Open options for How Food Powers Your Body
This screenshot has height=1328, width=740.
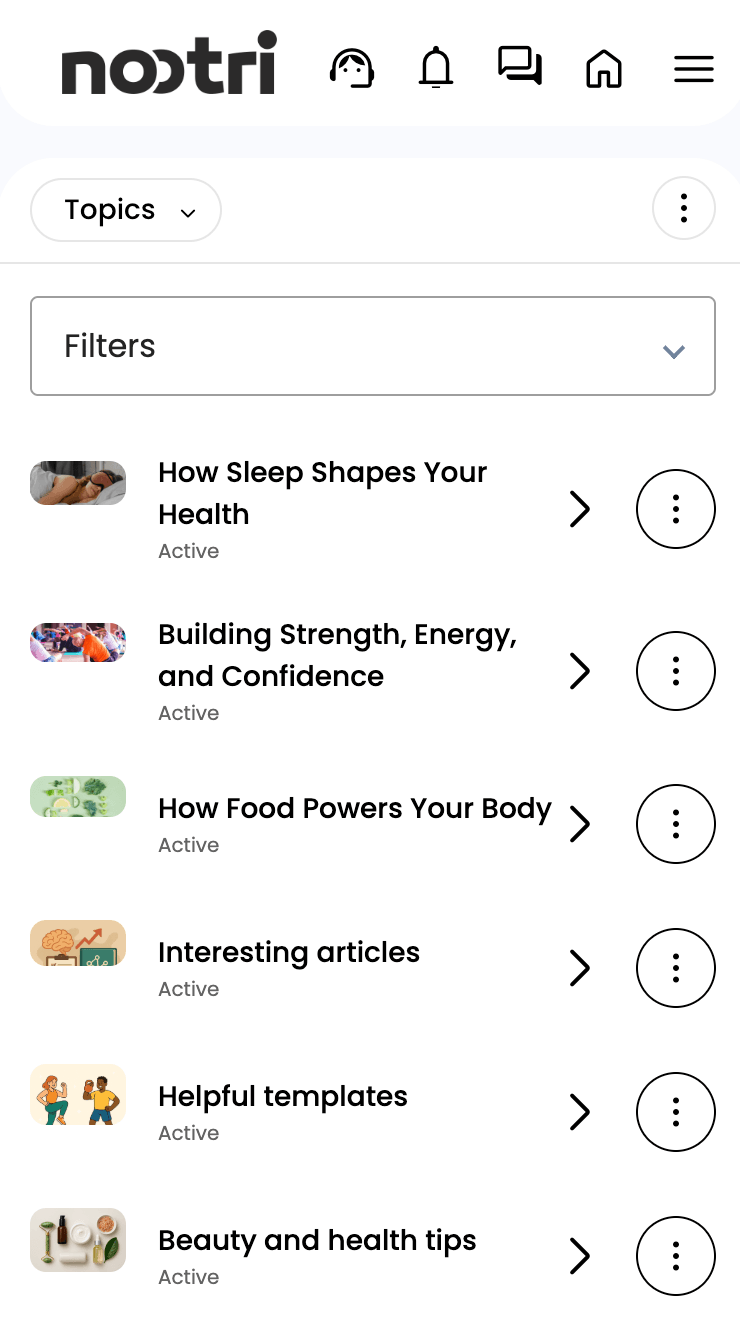pyautogui.click(x=676, y=823)
